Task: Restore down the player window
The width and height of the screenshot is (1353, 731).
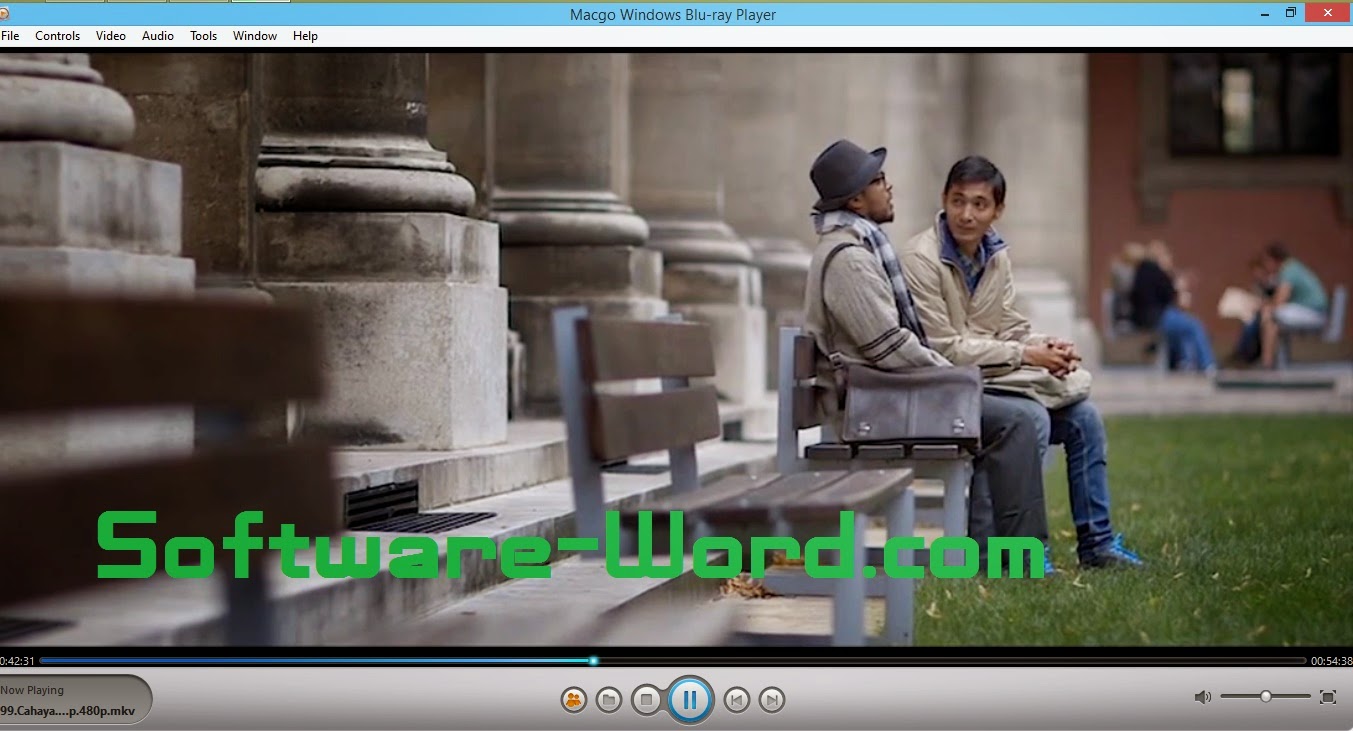Action: click(x=1291, y=13)
